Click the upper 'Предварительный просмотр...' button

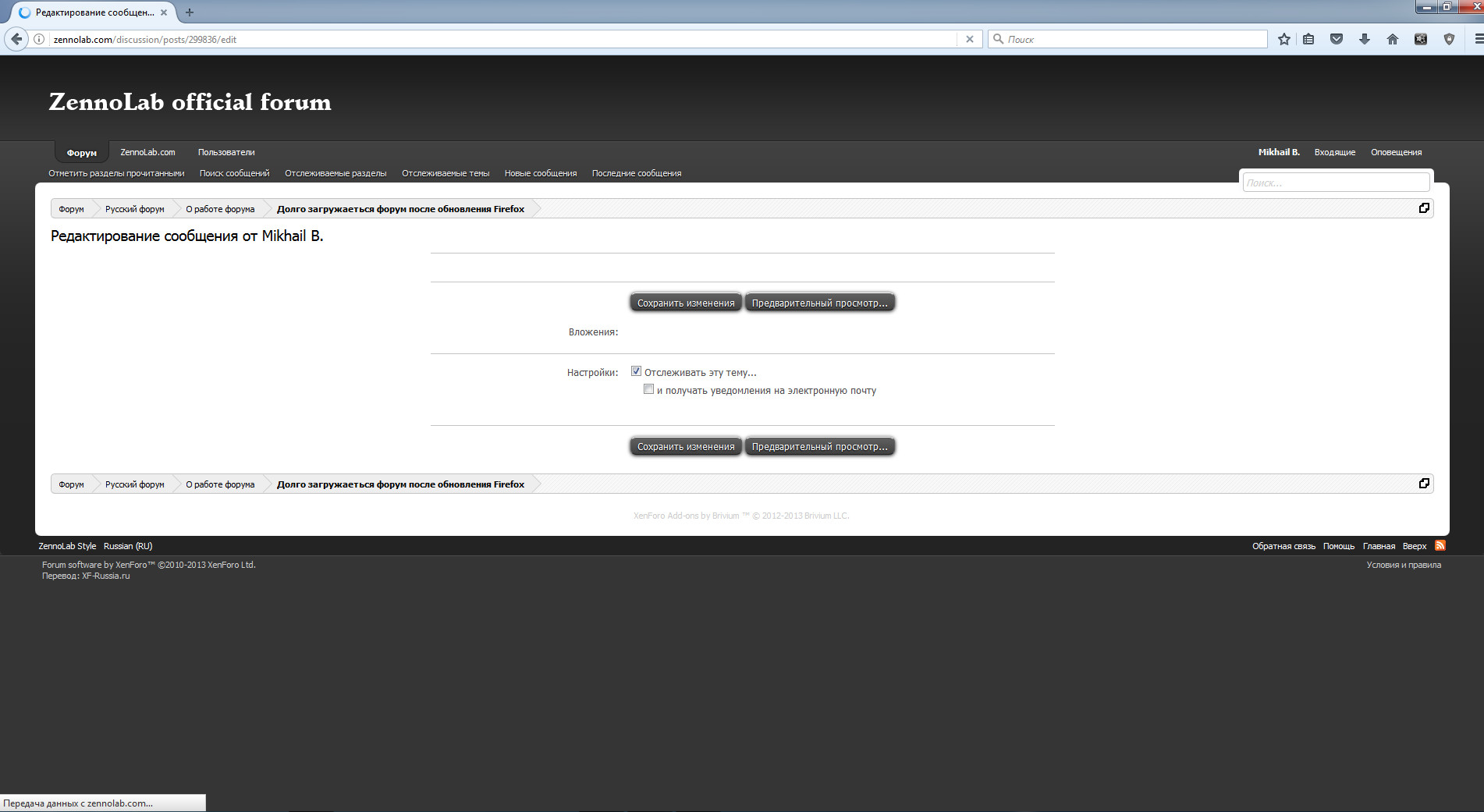point(820,303)
